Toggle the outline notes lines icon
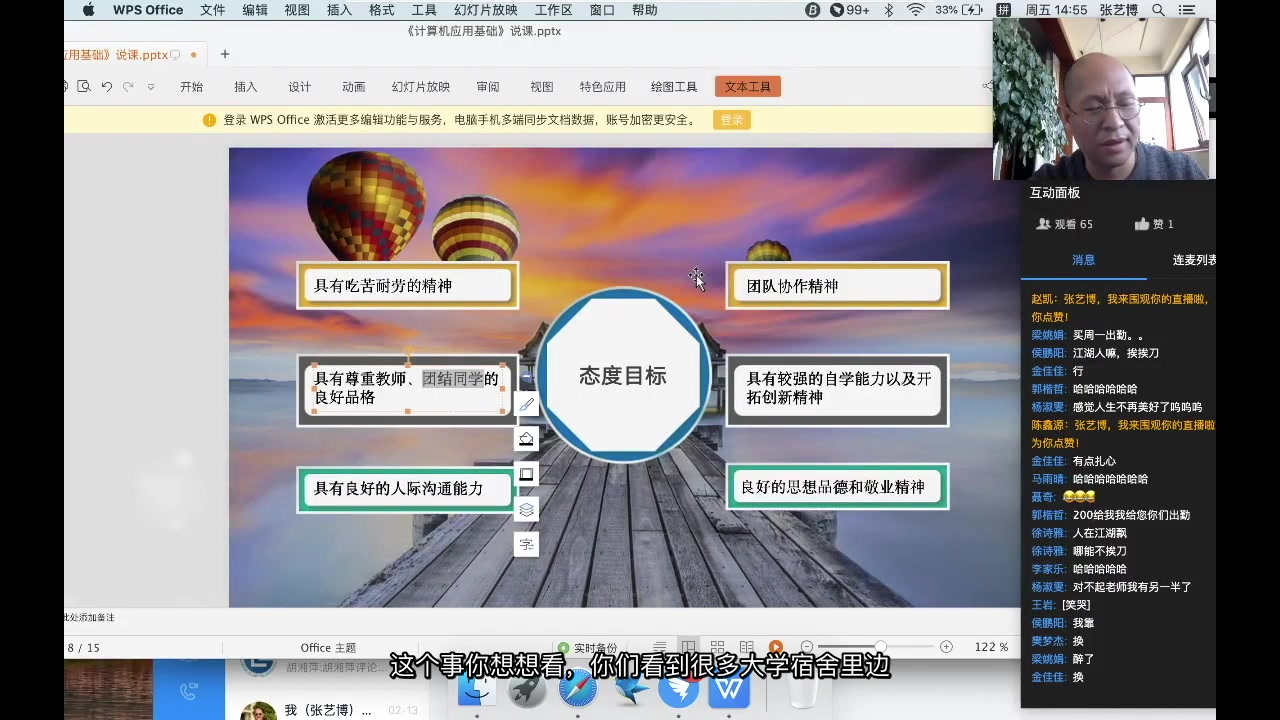Screen dimensions: 1280x720 coord(660,647)
